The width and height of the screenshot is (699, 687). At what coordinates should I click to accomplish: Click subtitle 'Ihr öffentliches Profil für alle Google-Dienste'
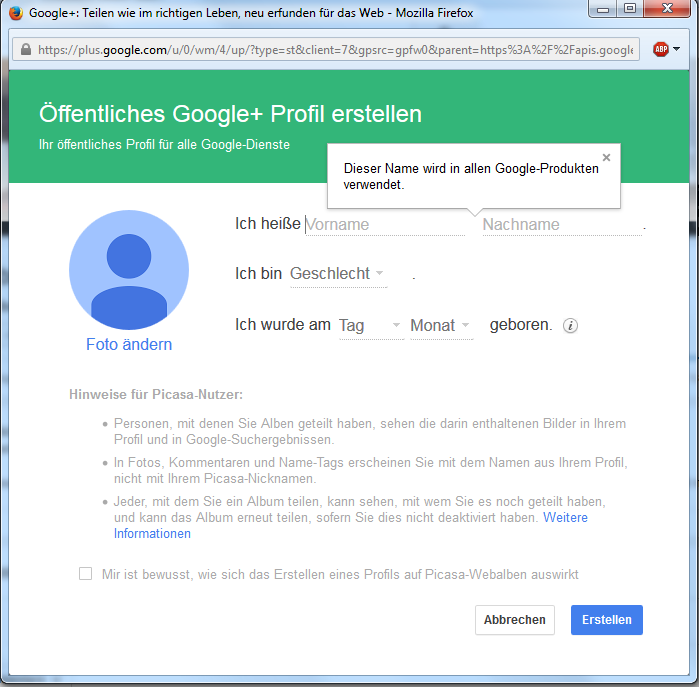click(x=164, y=144)
